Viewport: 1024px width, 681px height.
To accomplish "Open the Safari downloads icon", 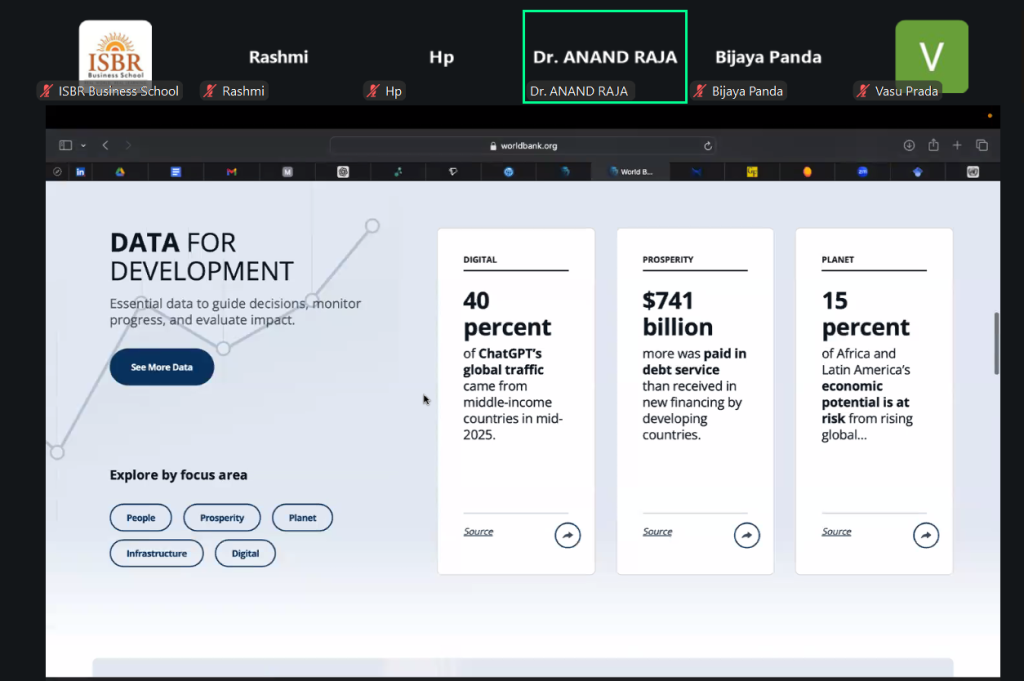I will coord(909,145).
